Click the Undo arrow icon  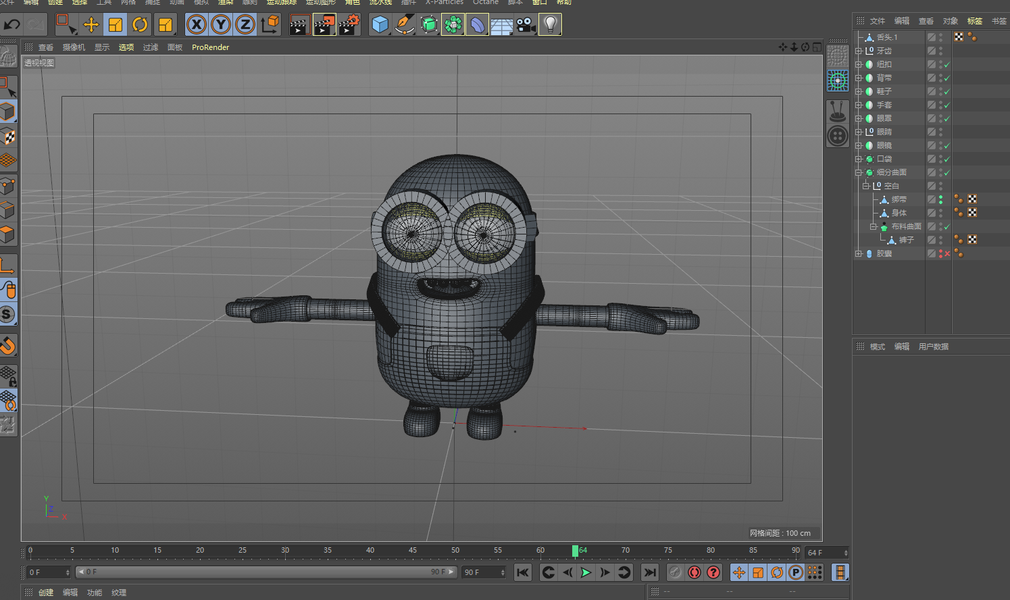coord(12,25)
